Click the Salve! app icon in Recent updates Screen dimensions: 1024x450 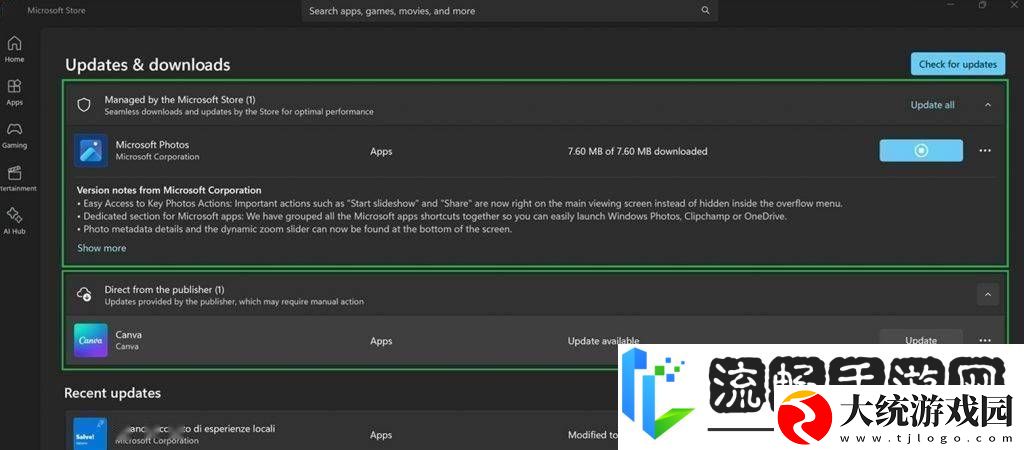pos(90,433)
